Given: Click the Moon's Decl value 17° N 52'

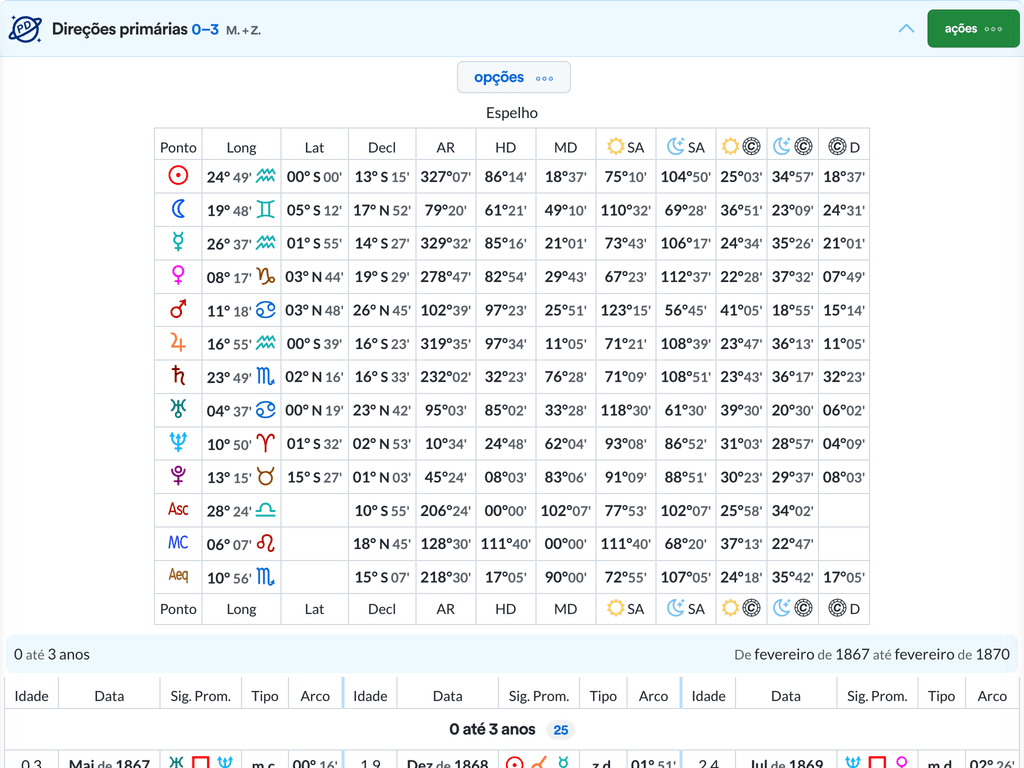Looking at the screenshot, I should click(382, 210).
